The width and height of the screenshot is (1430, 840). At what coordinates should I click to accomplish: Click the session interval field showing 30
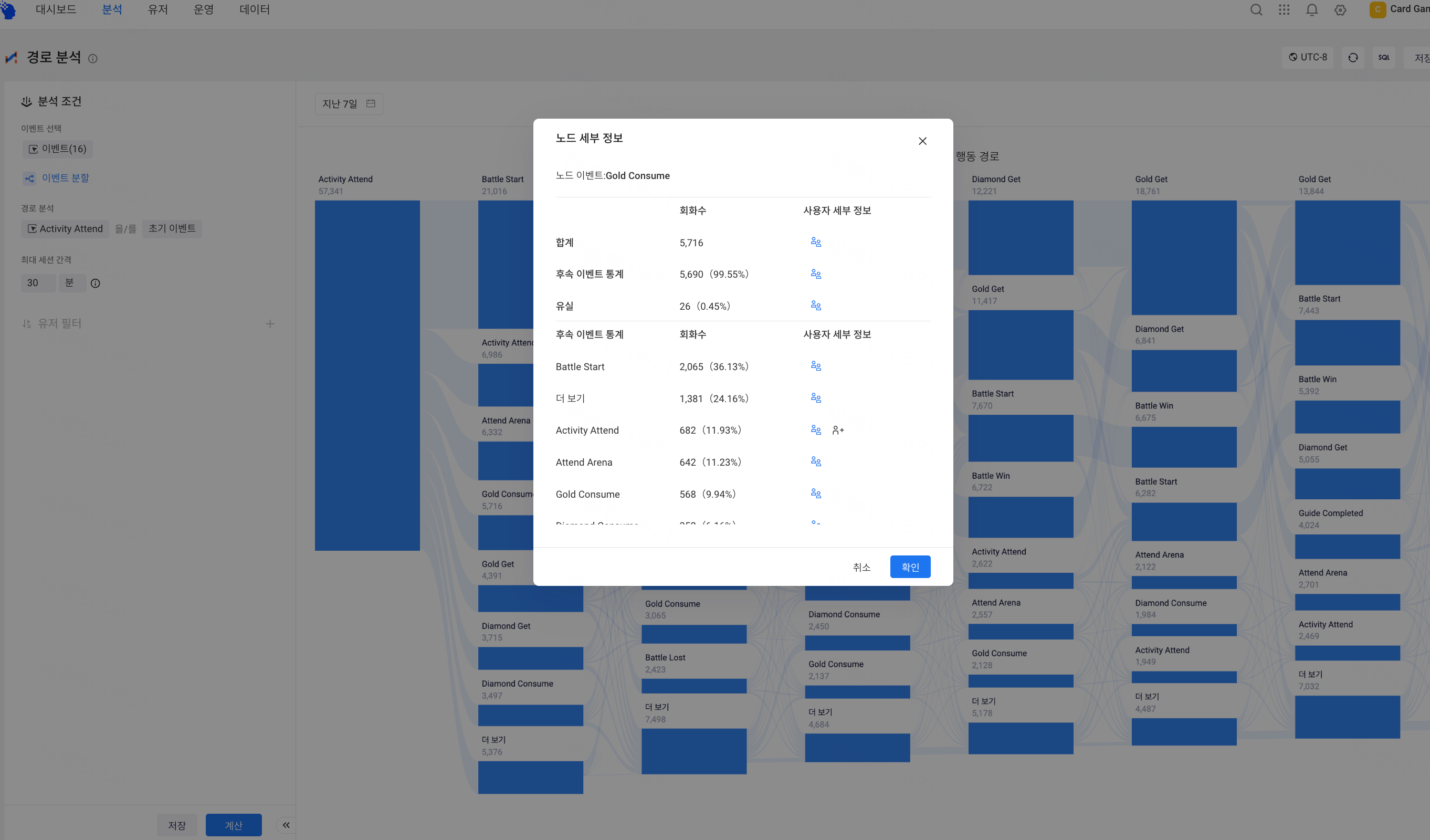(39, 282)
